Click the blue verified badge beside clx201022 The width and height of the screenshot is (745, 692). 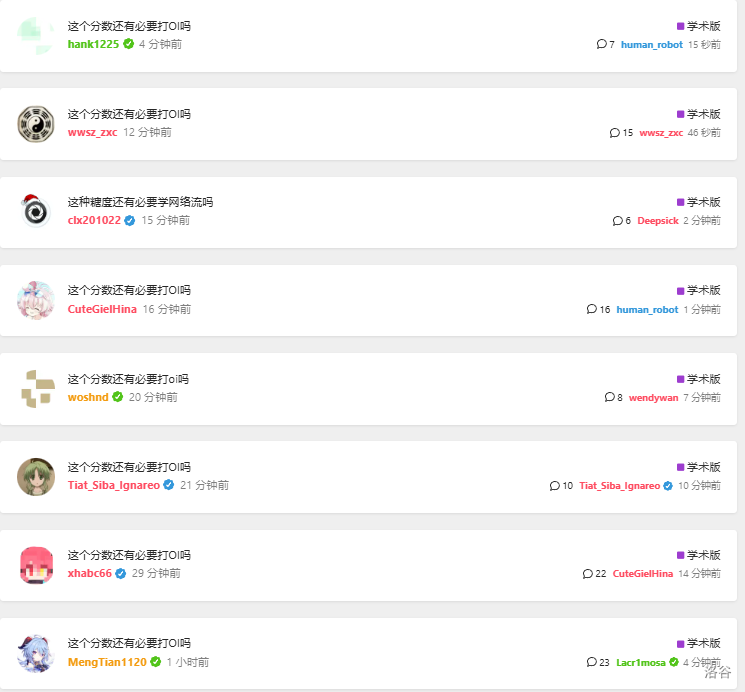(x=129, y=221)
